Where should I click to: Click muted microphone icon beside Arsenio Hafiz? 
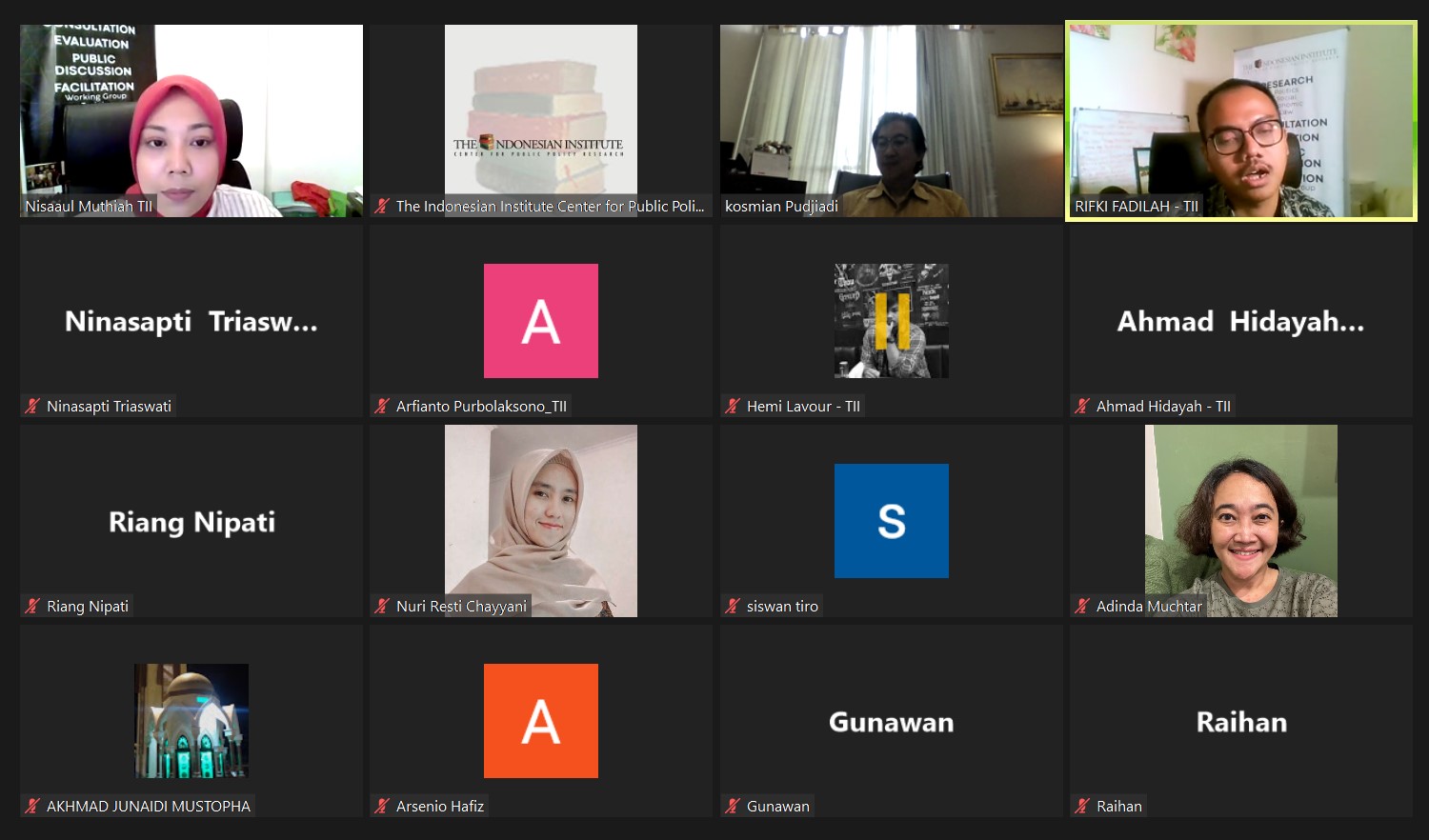coord(382,807)
